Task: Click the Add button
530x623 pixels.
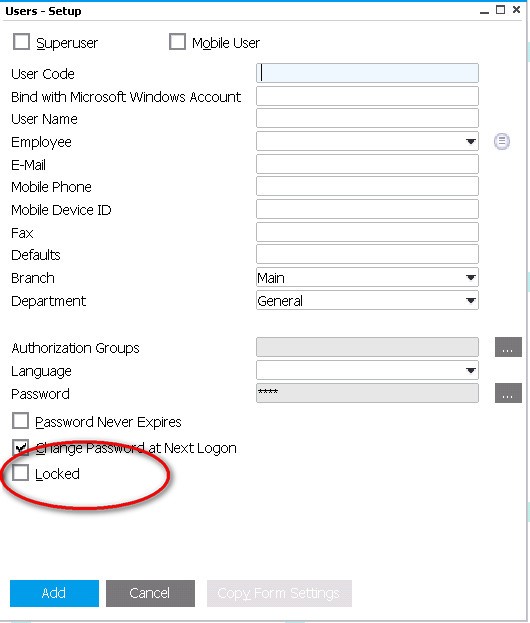Action: point(54,593)
